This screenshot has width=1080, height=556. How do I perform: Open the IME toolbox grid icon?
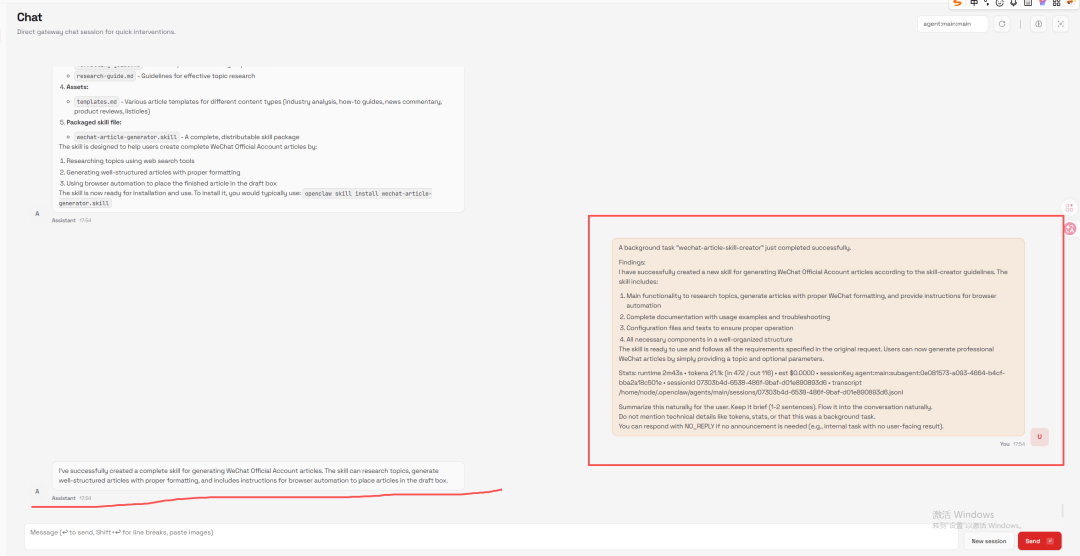click(1056, 4)
